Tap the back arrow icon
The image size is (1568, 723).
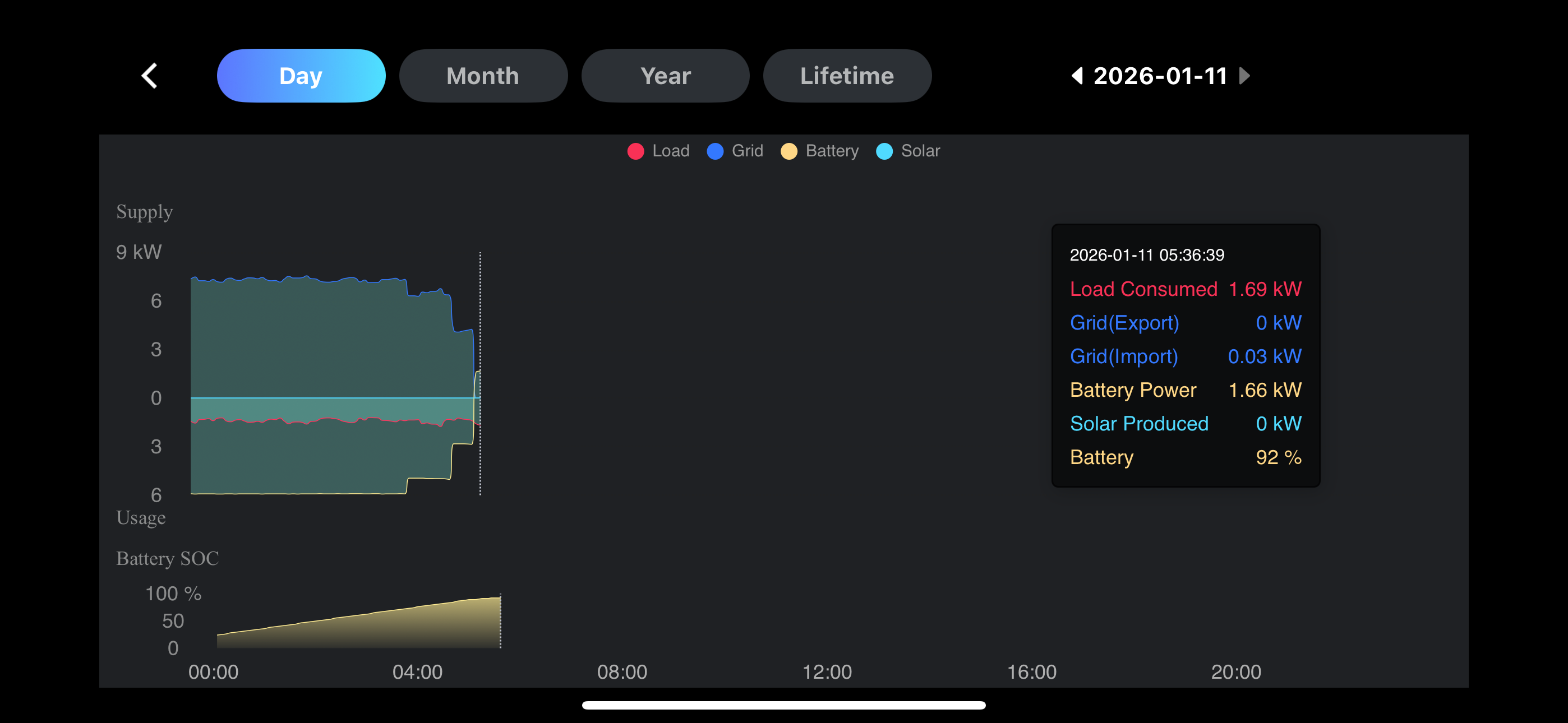tap(149, 76)
